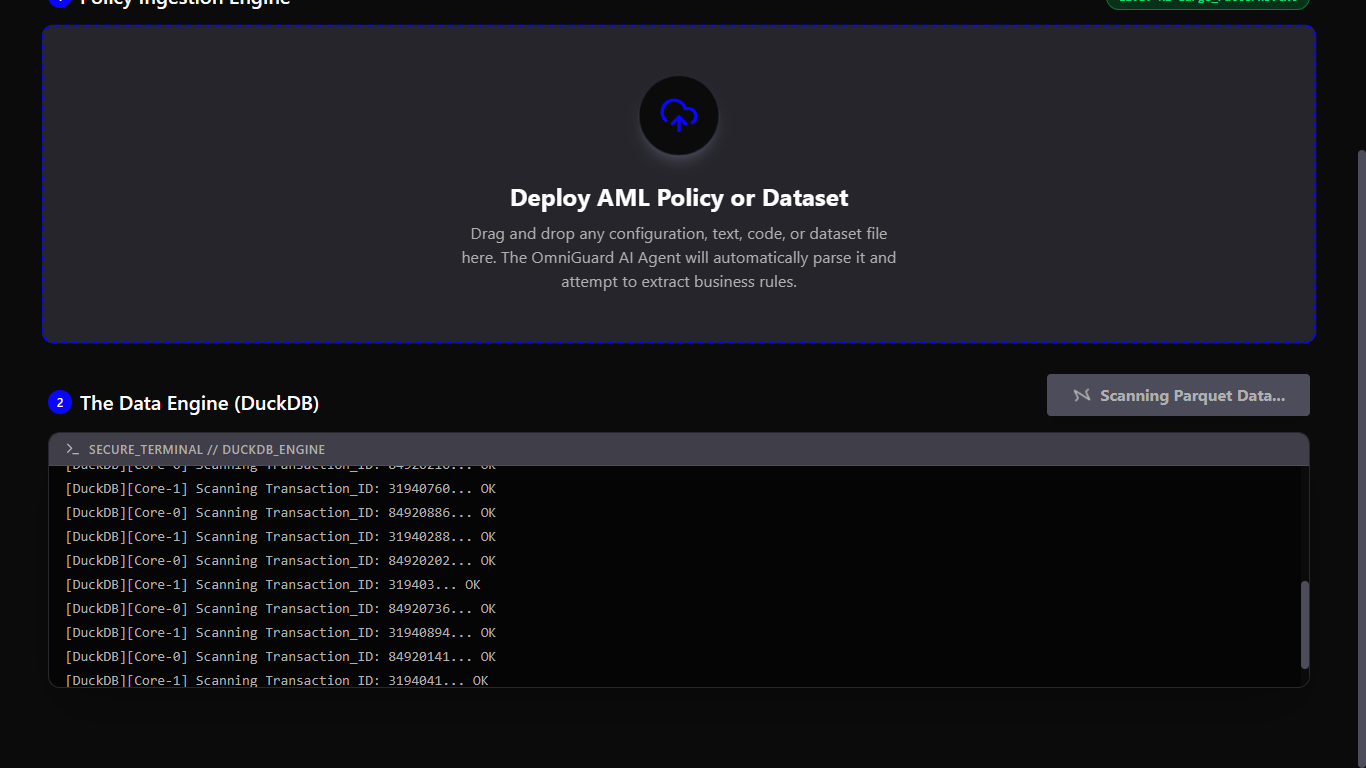Click the spinner icon in Scanning button
This screenshot has width=1366, height=768.
[1081, 395]
